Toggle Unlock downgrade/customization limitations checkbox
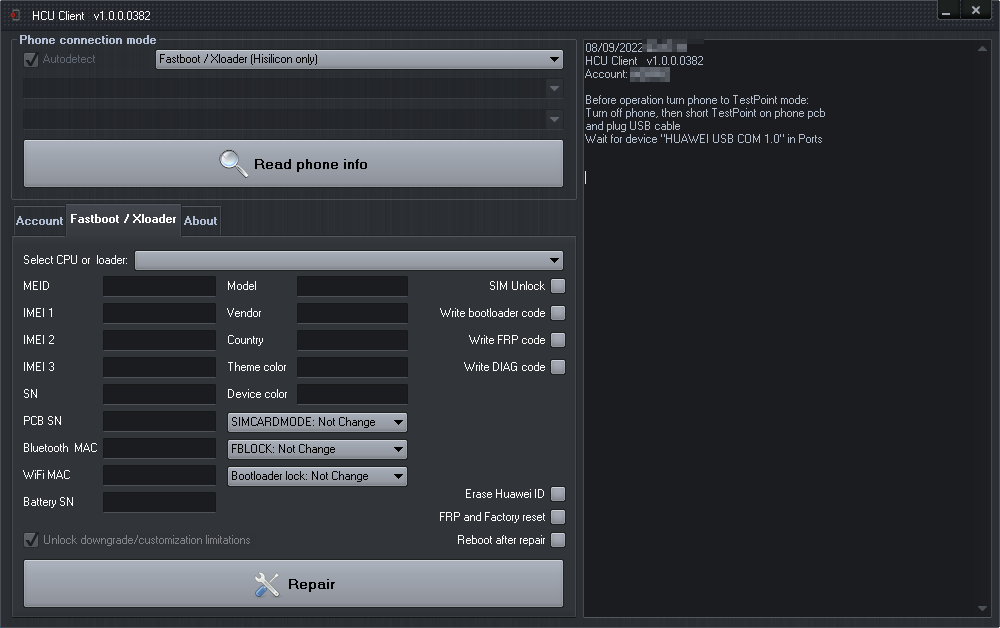This screenshot has width=1000, height=628. [x=31, y=540]
